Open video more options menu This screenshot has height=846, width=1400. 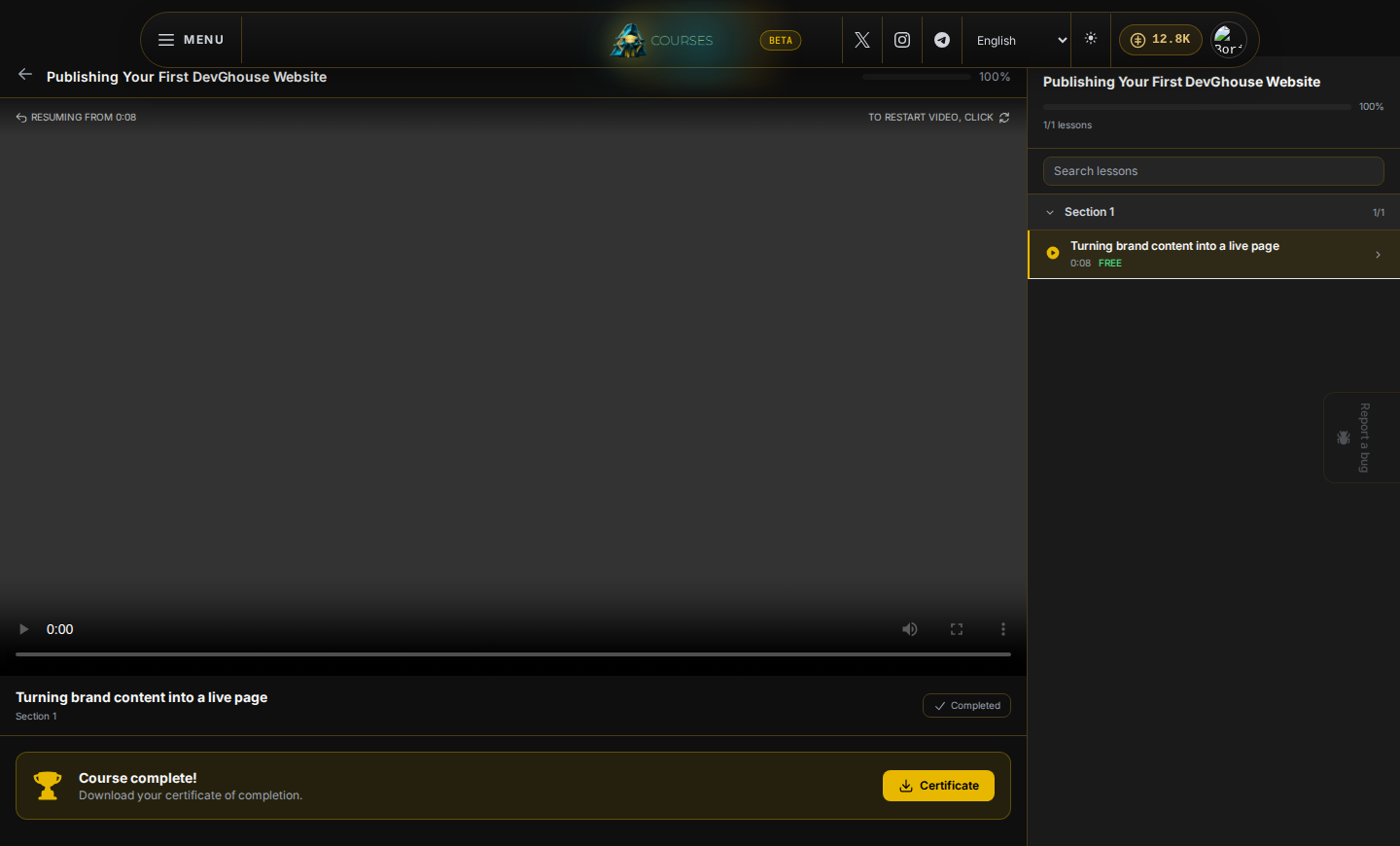click(1003, 629)
